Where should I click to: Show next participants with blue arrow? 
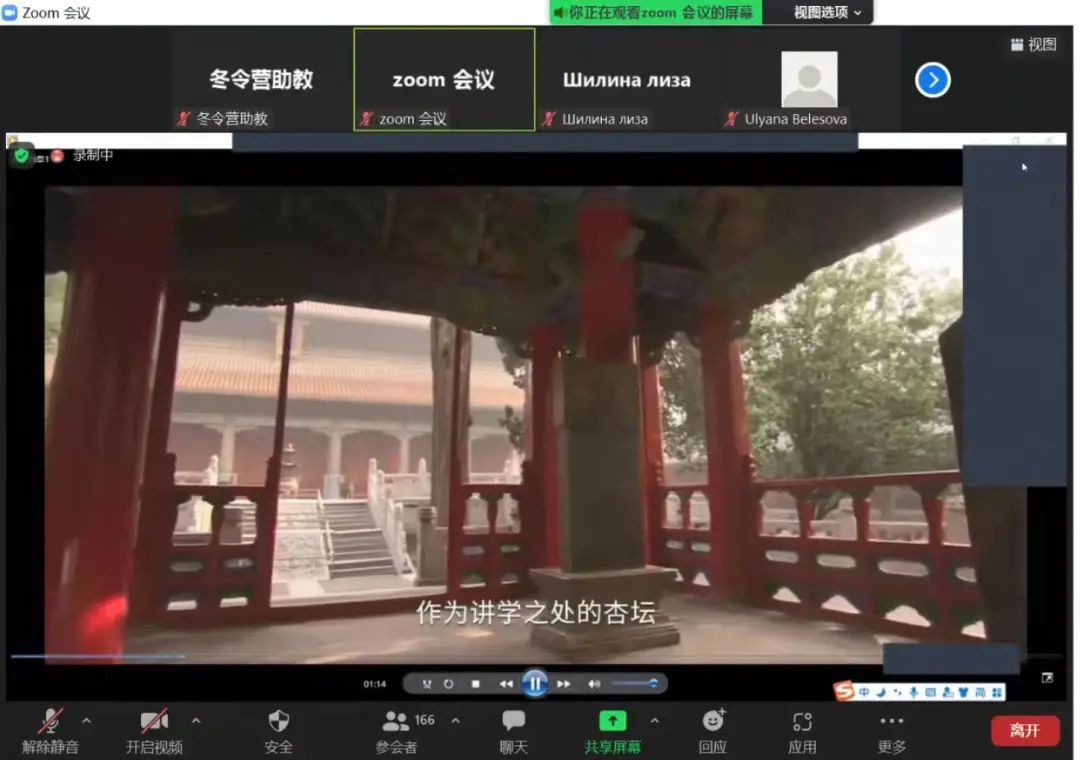tap(932, 80)
